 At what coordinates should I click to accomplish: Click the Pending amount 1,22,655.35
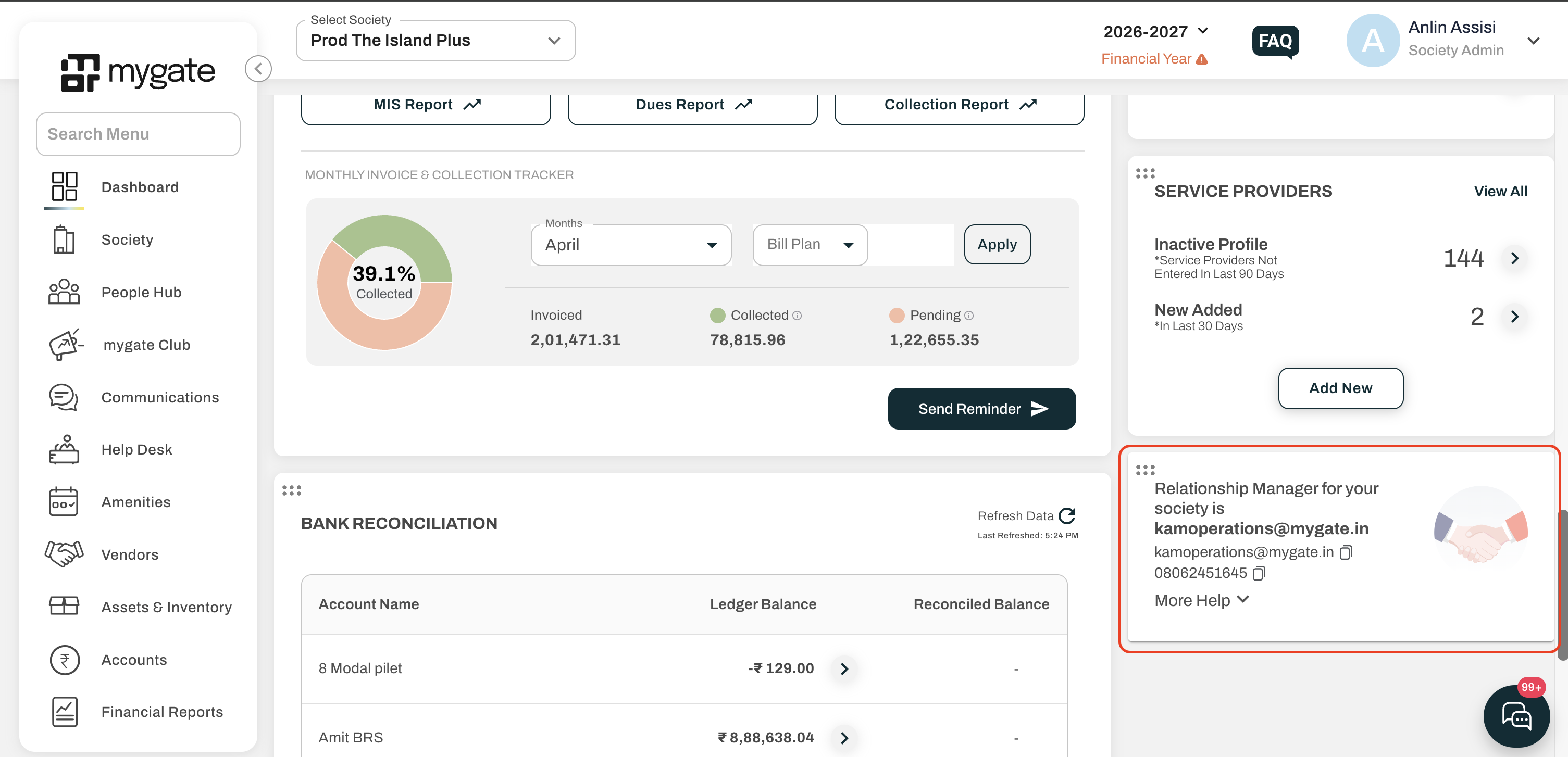(935, 339)
